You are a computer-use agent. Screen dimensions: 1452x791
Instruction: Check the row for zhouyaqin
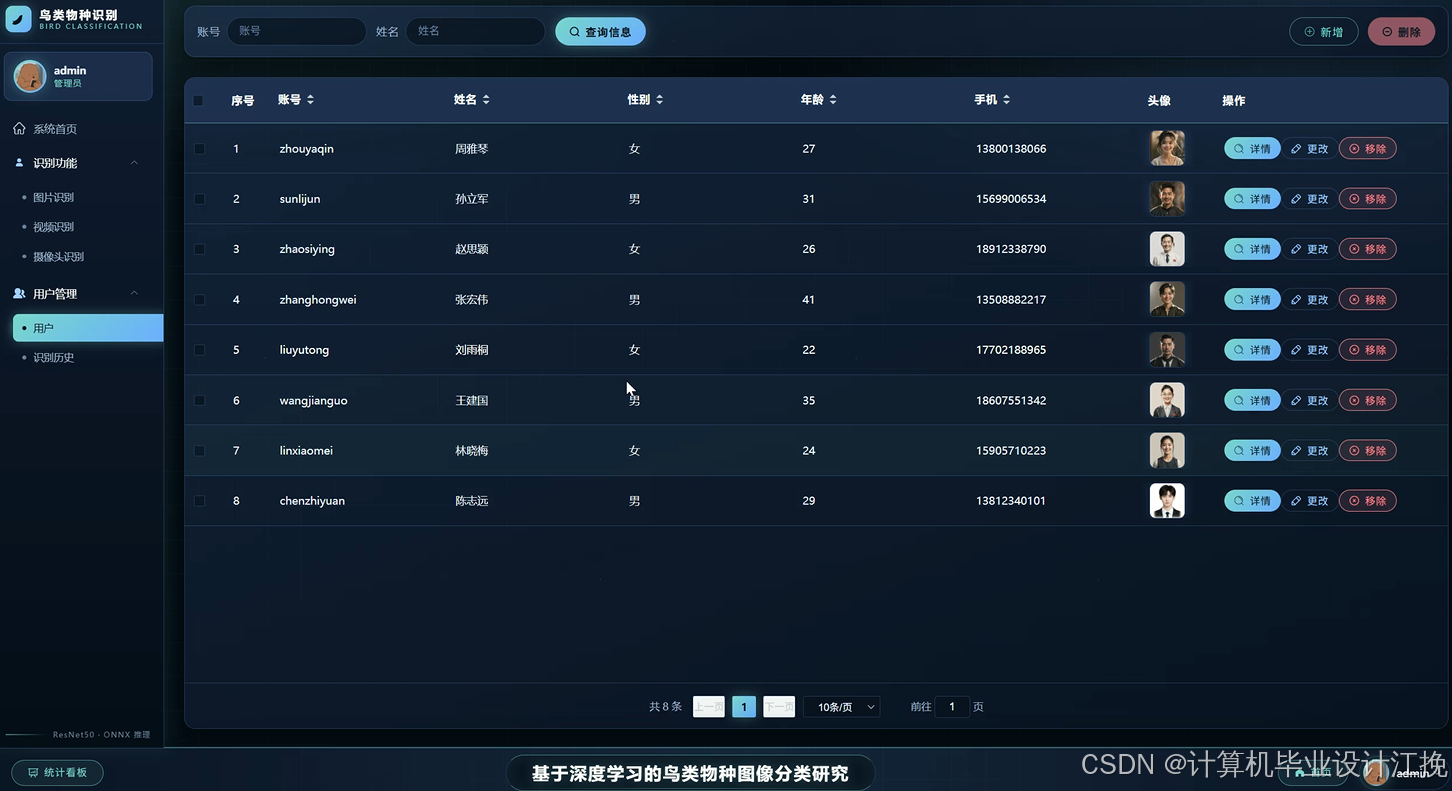coord(199,149)
